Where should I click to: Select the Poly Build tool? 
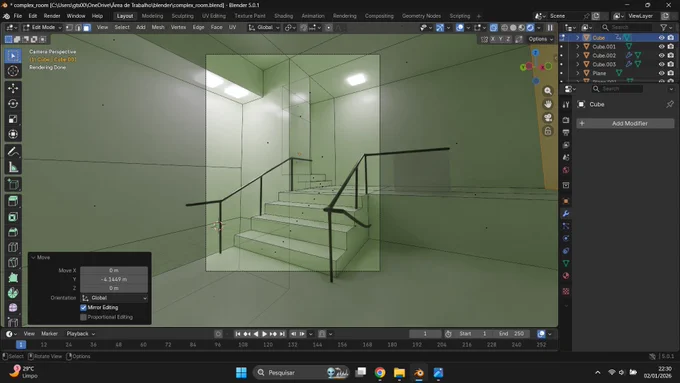13,278
